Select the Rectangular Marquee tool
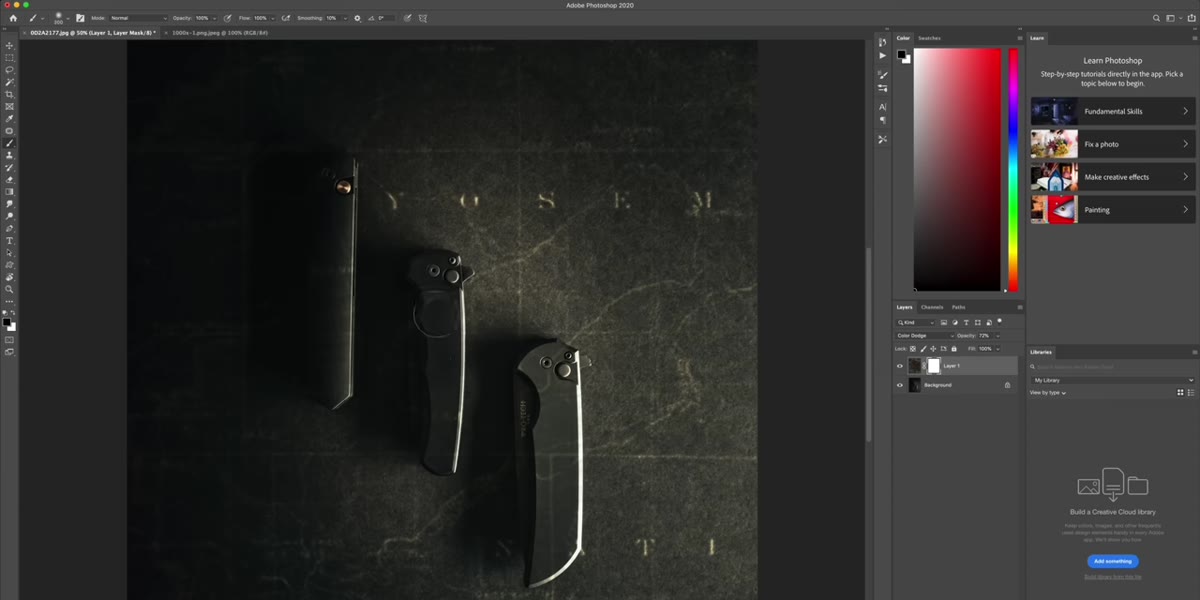The height and width of the screenshot is (600, 1200). [x=10, y=58]
